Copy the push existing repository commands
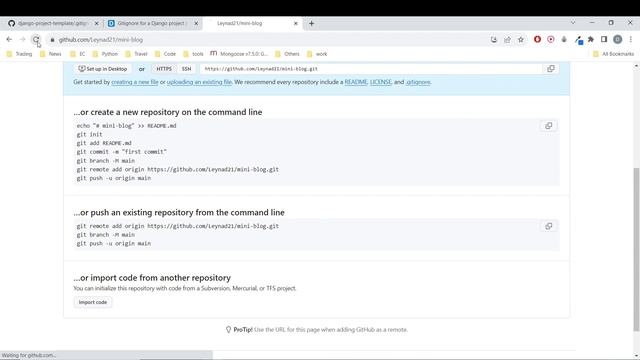Screen dimensions: 640x360 (549, 226)
